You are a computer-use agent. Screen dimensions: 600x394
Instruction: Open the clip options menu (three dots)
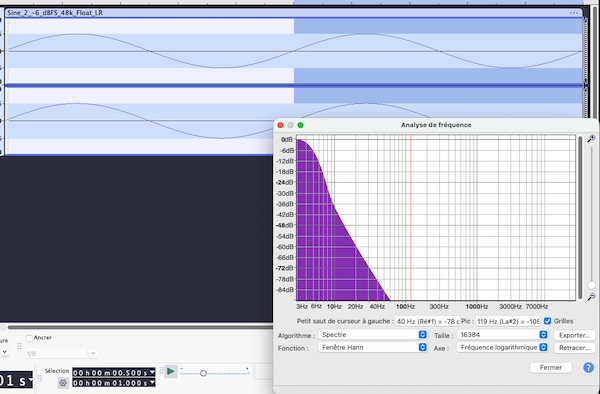574,13
